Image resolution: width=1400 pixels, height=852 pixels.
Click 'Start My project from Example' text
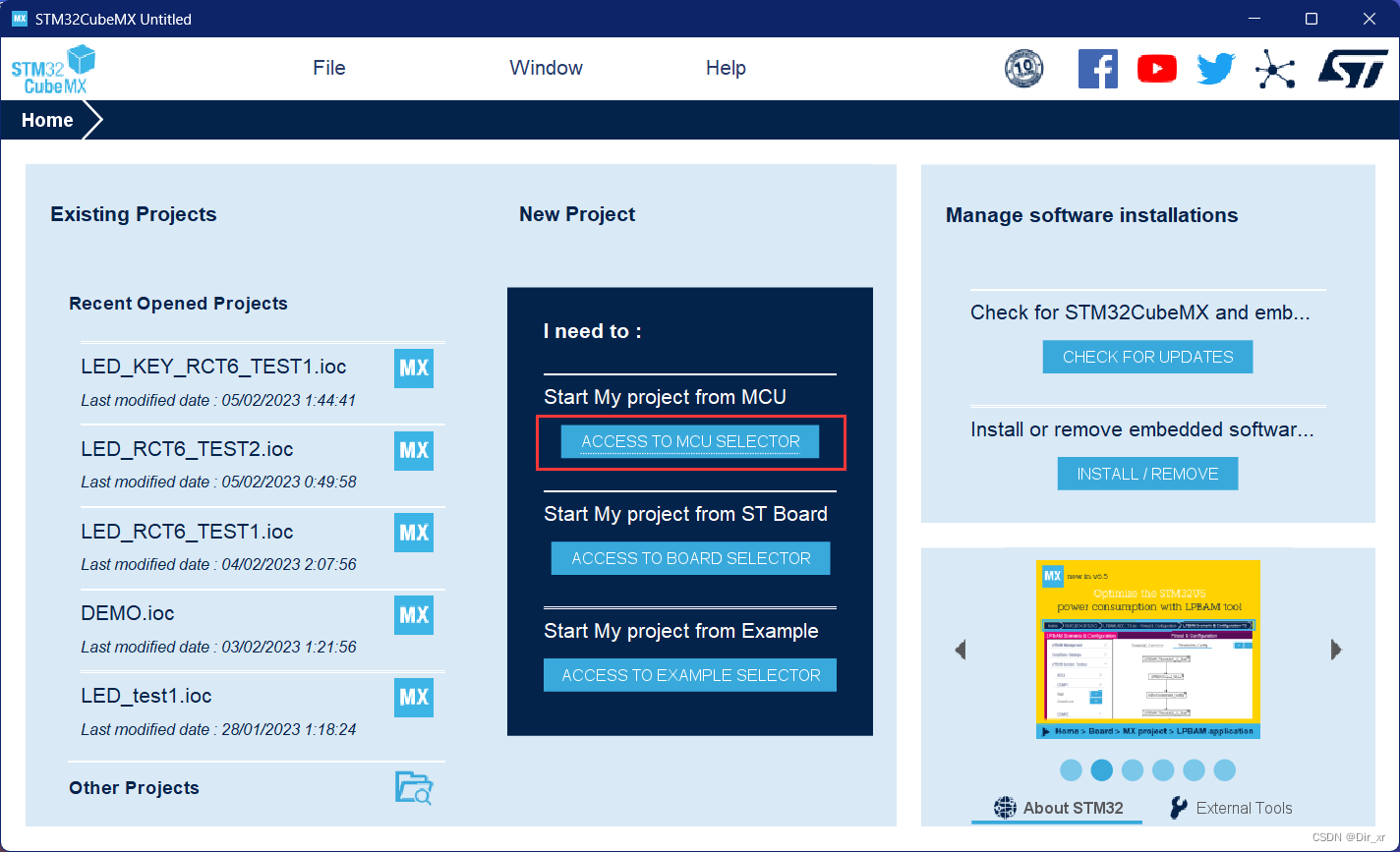click(x=681, y=631)
